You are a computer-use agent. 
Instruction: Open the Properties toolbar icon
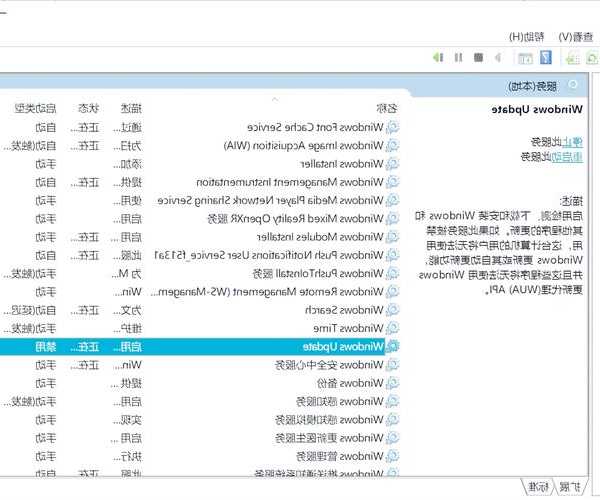click(x=524, y=58)
